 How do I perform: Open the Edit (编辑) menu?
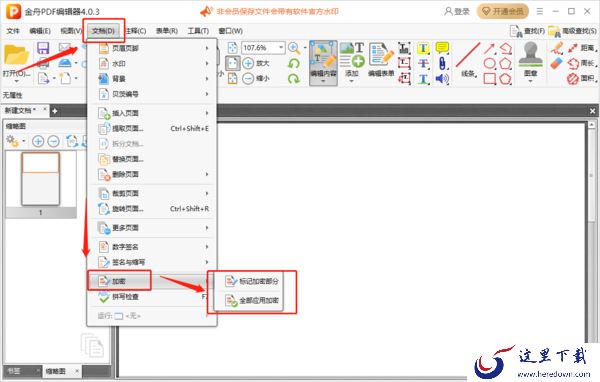click(40, 31)
